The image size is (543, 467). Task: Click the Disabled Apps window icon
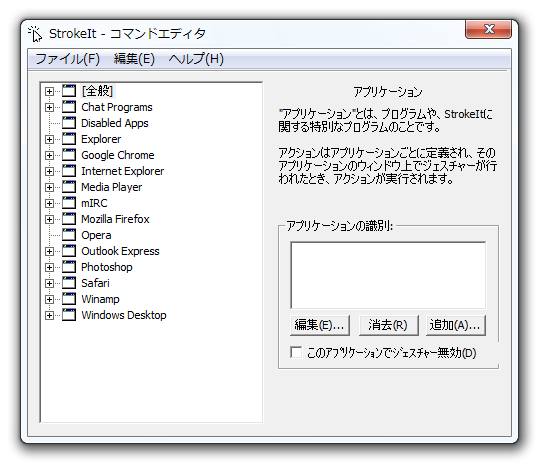tap(69, 123)
